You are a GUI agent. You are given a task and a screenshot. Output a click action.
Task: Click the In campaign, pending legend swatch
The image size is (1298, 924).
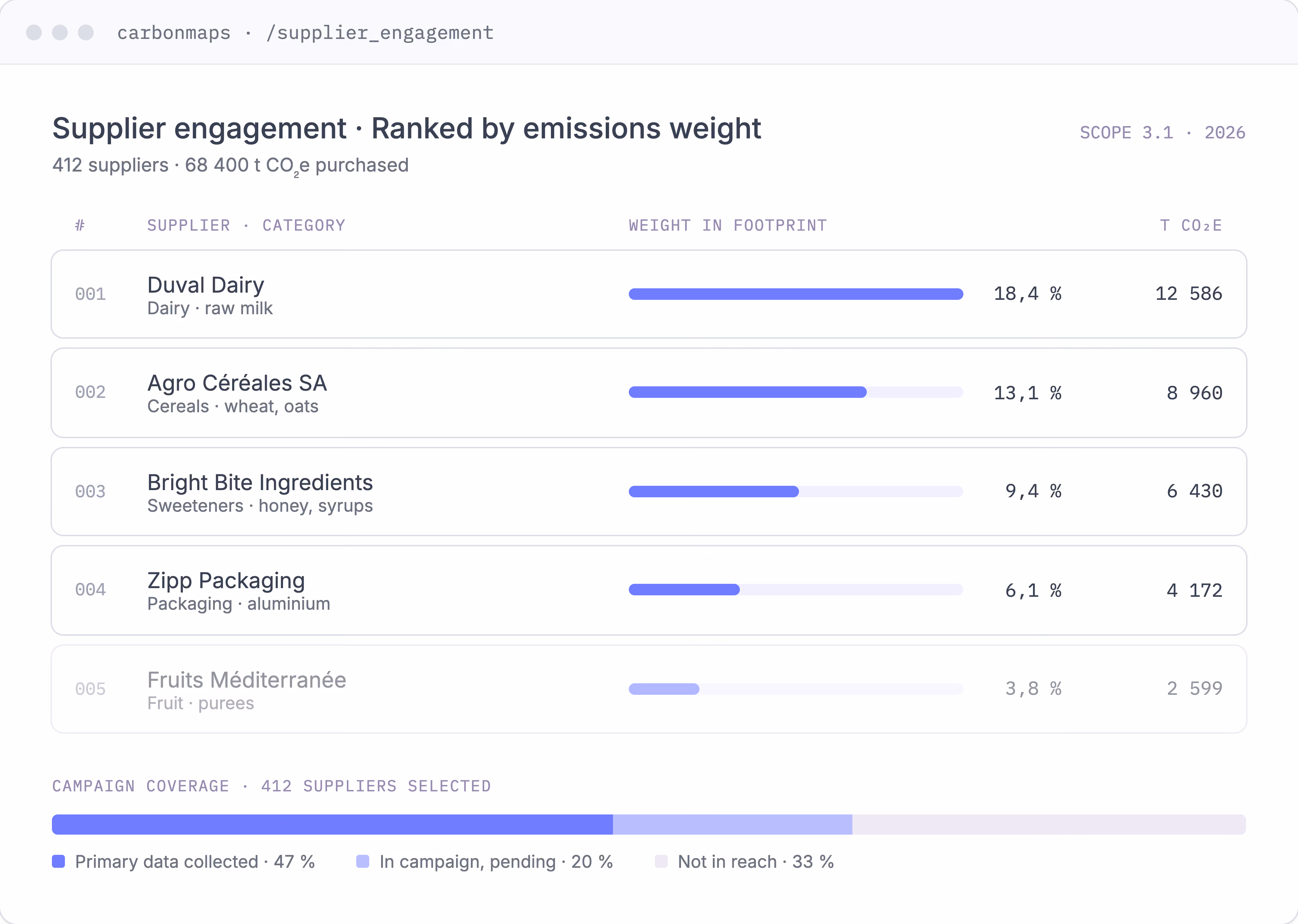[x=363, y=861]
